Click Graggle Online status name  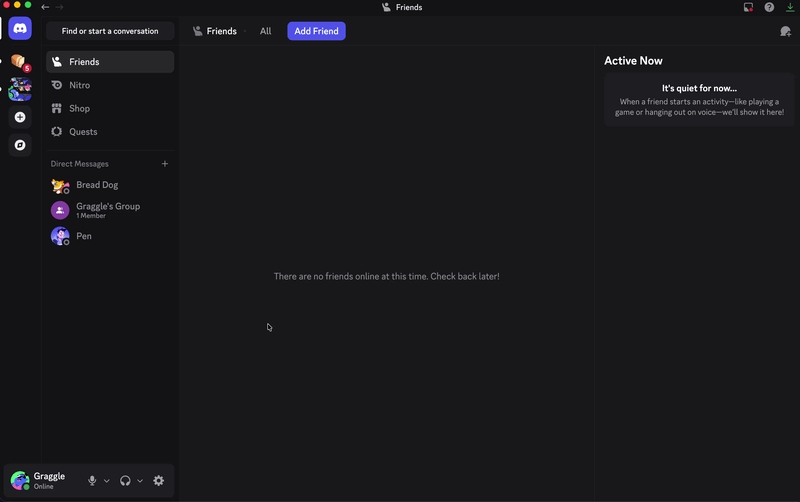pos(49,481)
